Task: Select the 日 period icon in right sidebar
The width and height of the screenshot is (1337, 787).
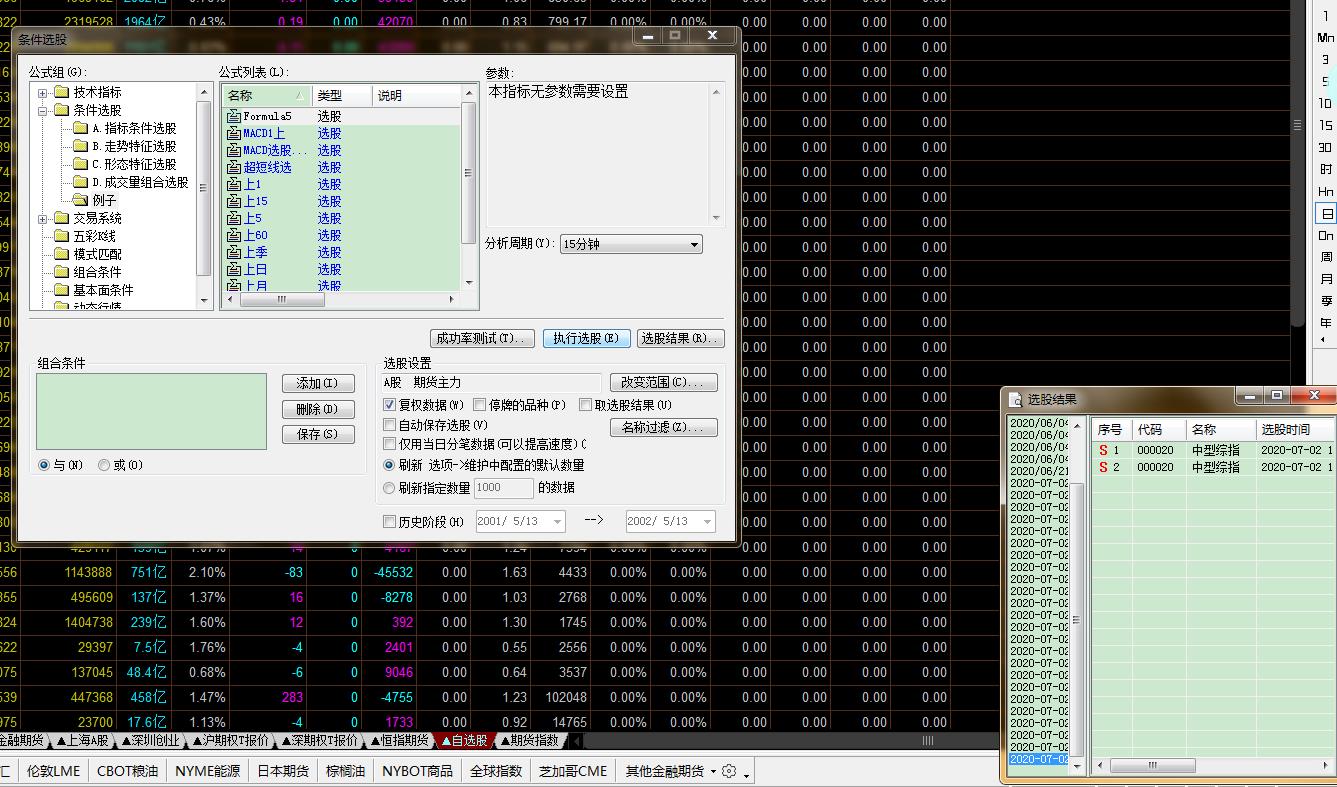Action: tap(1326, 214)
